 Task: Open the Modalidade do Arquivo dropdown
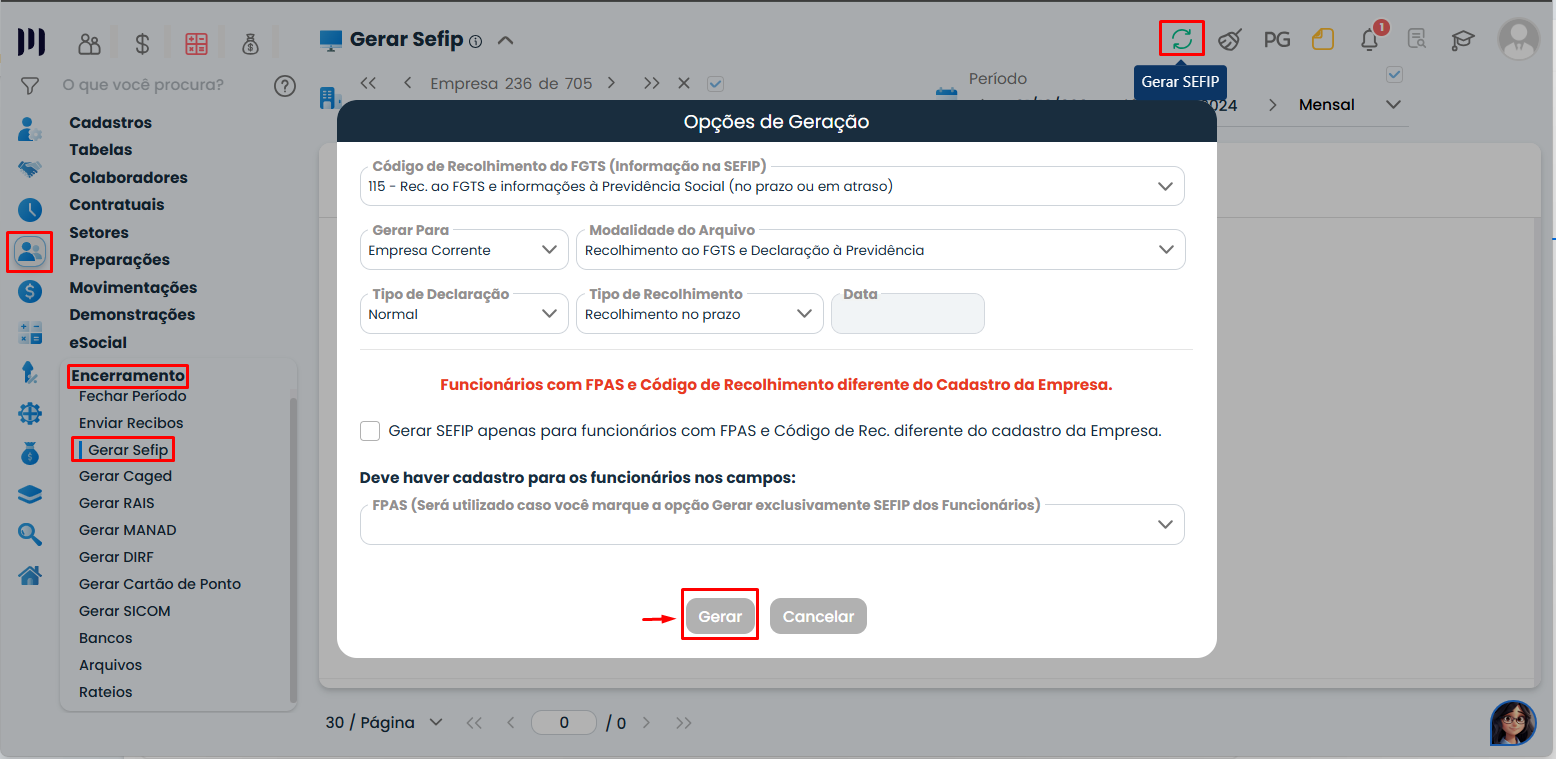[881, 250]
